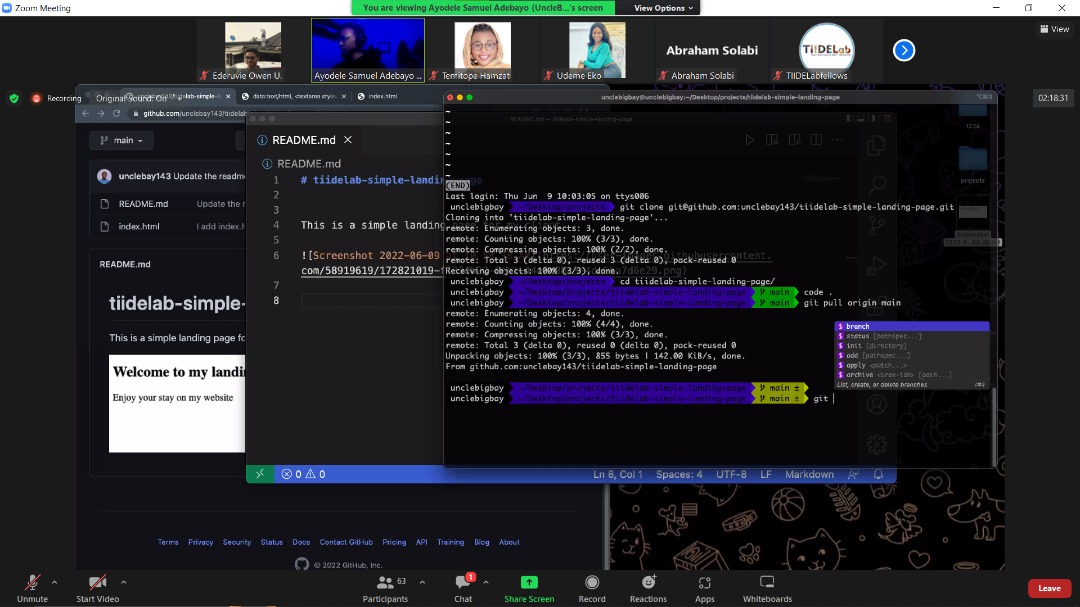Open the main branch dropdown on GitHub
Viewport: 1080px width, 607px height.
click(x=121, y=141)
